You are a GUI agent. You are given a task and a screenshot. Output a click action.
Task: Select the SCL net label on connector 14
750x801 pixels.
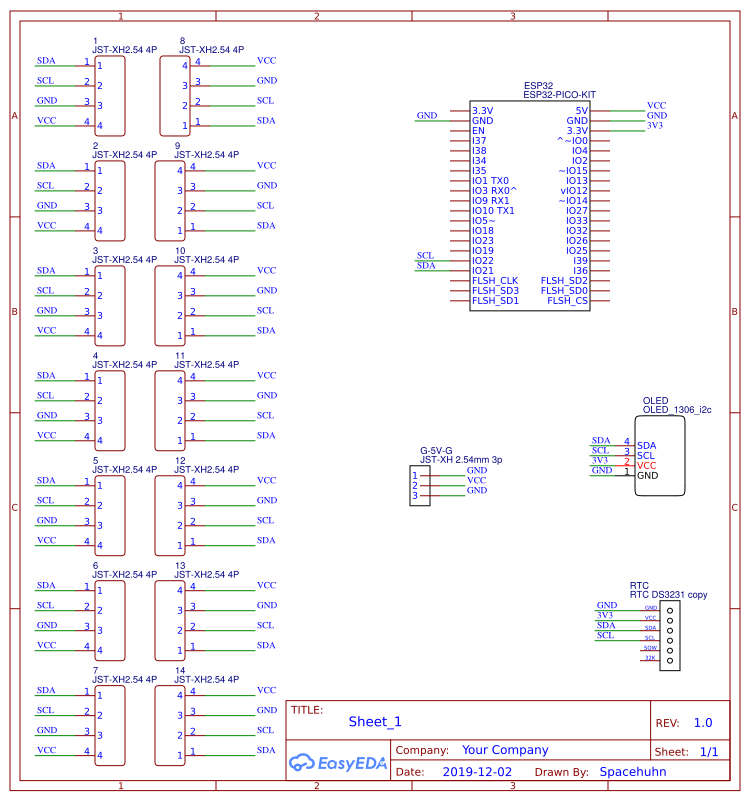(265, 730)
